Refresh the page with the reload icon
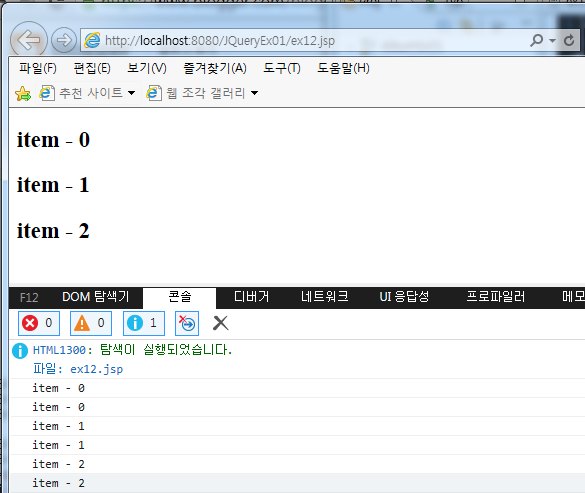 click(x=569, y=40)
